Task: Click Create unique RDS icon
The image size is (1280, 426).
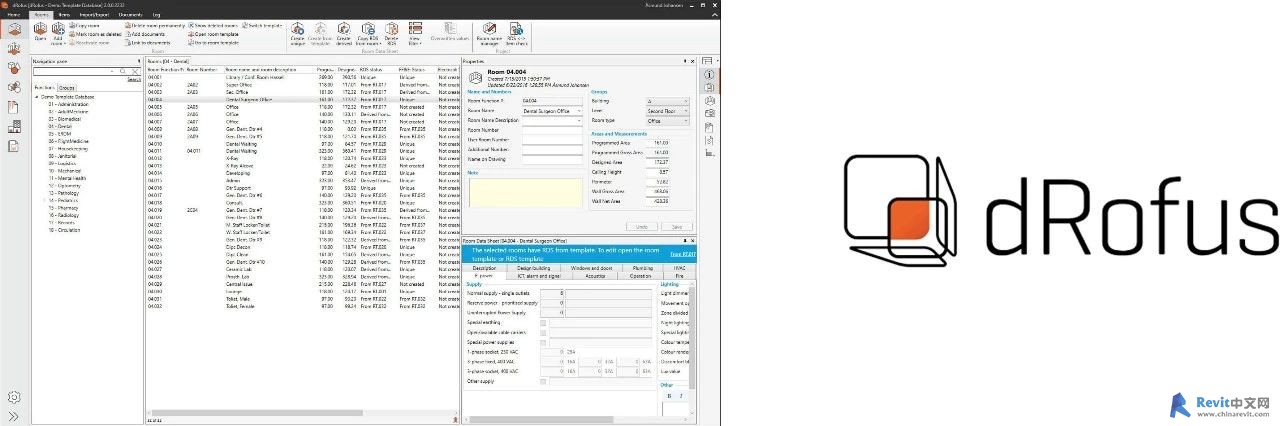Action: coord(298,33)
